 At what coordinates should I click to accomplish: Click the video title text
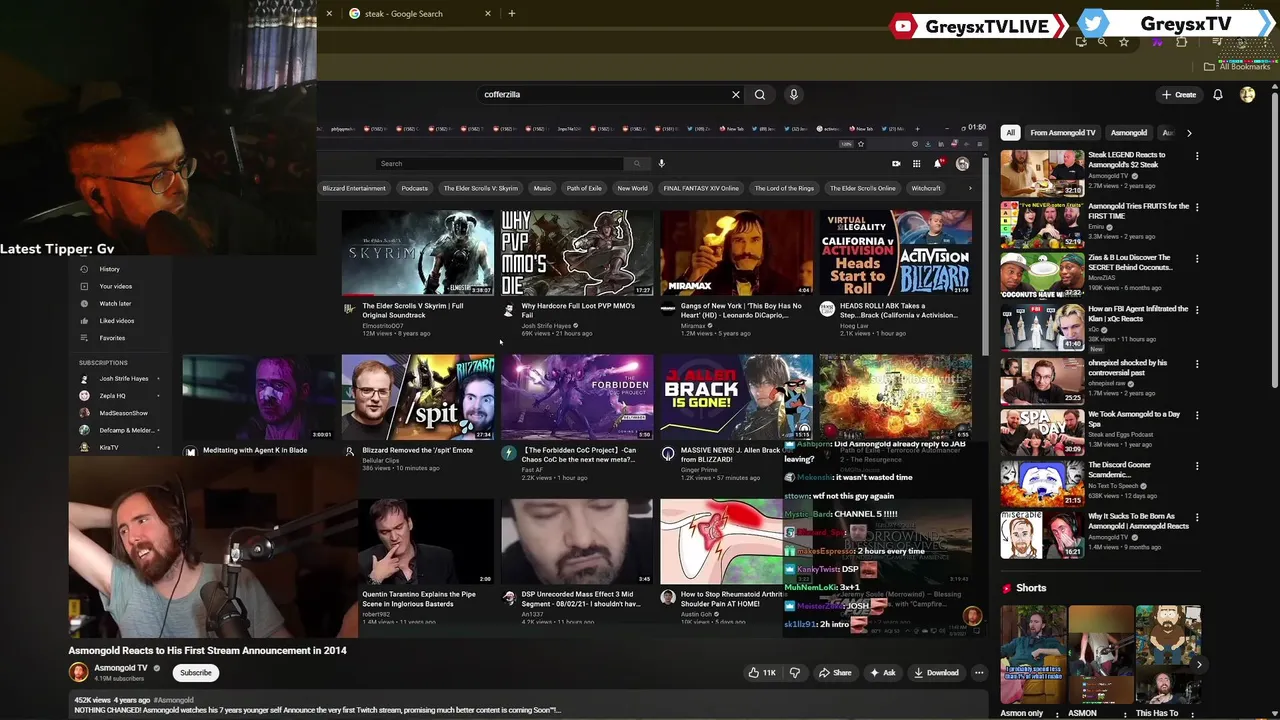207,651
